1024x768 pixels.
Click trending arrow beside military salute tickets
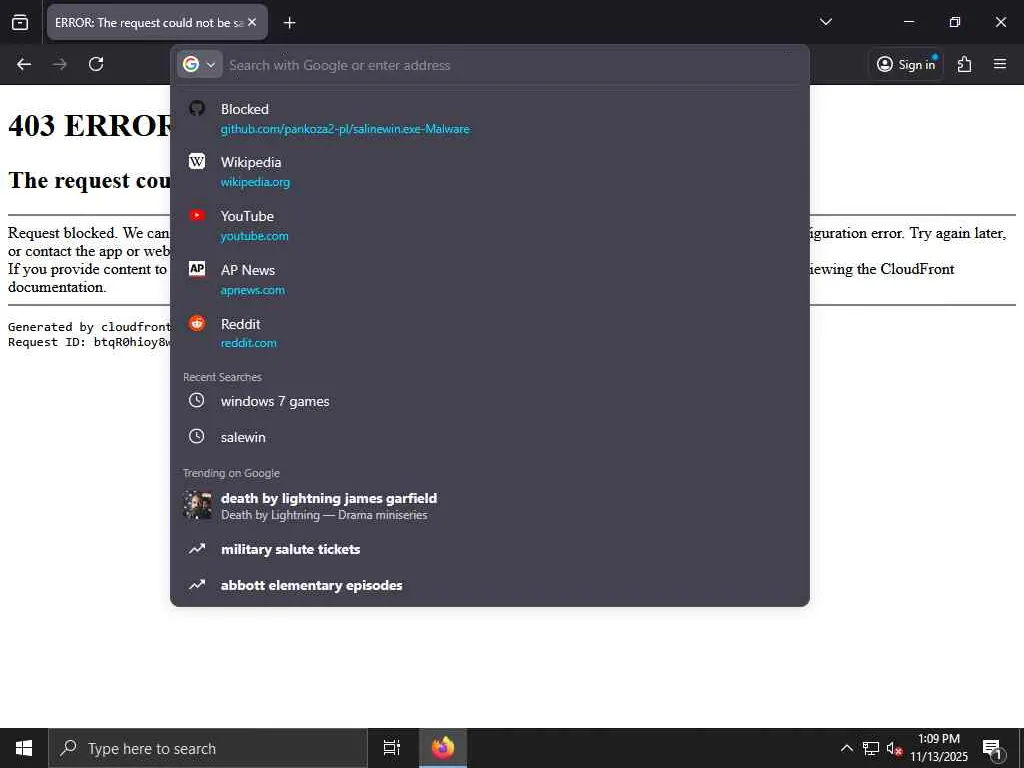[x=197, y=549]
